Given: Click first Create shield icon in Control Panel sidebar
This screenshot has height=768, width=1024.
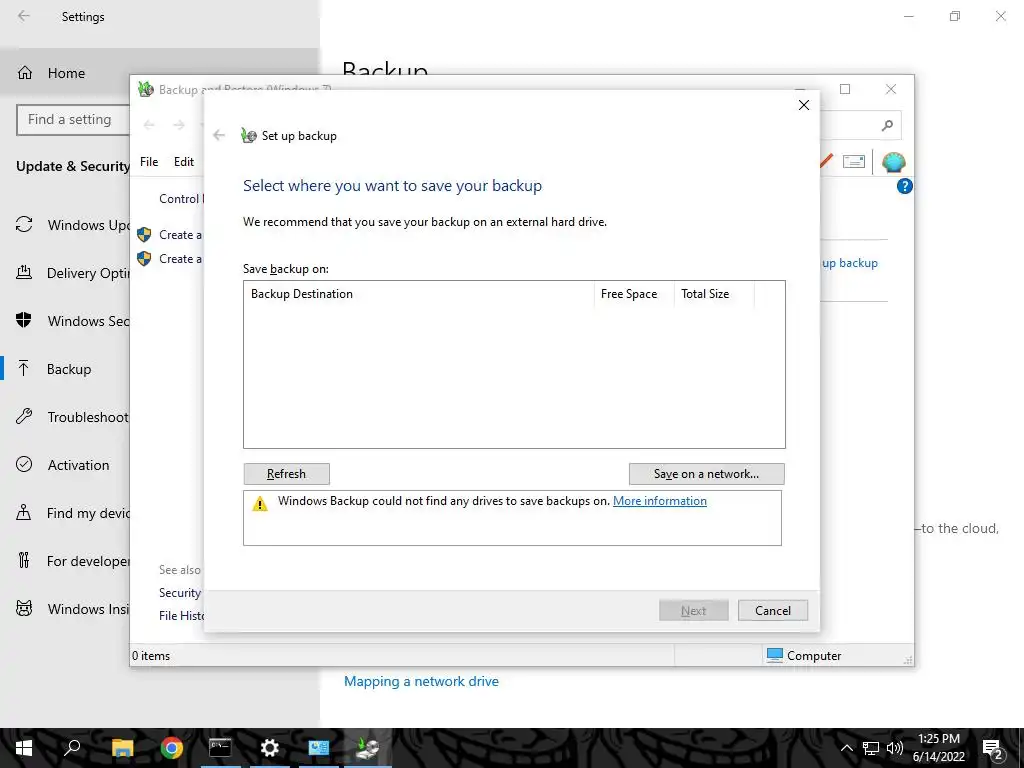Looking at the screenshot, I should coord(144,234).
